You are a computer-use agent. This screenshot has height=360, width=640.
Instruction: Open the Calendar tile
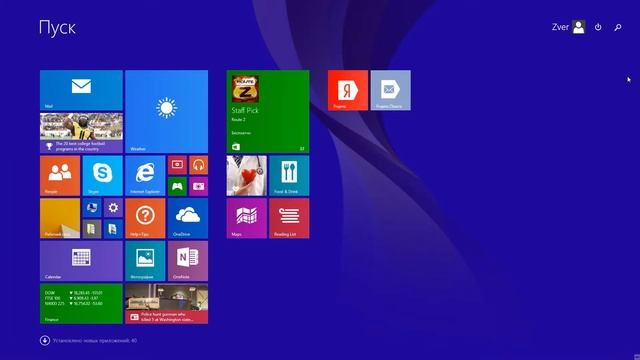81,261
